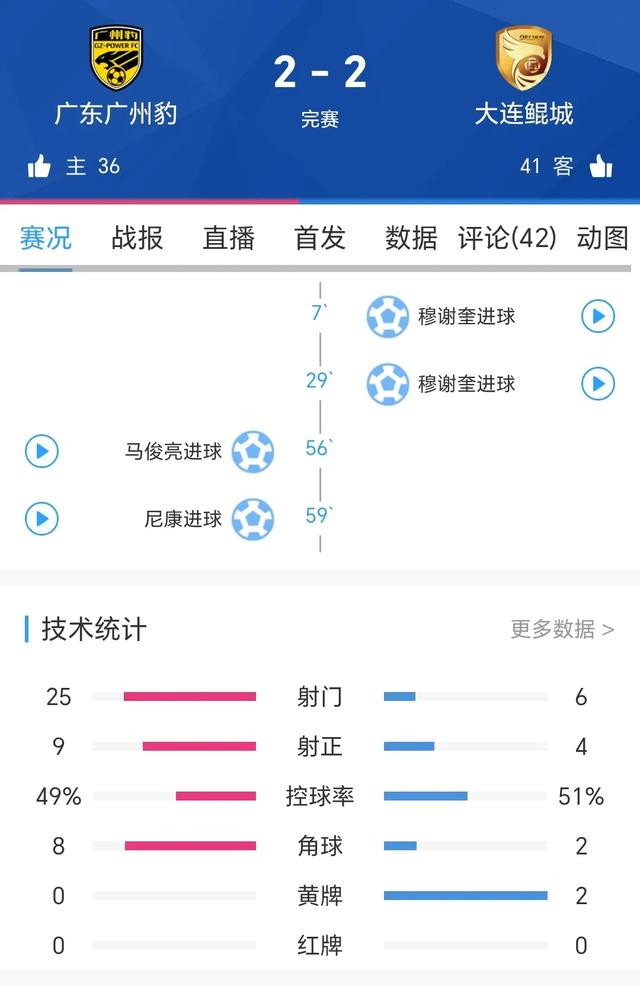640x996 pixels.
Task: Open the 广东广州豹 team logo
Action: [116, 58]
